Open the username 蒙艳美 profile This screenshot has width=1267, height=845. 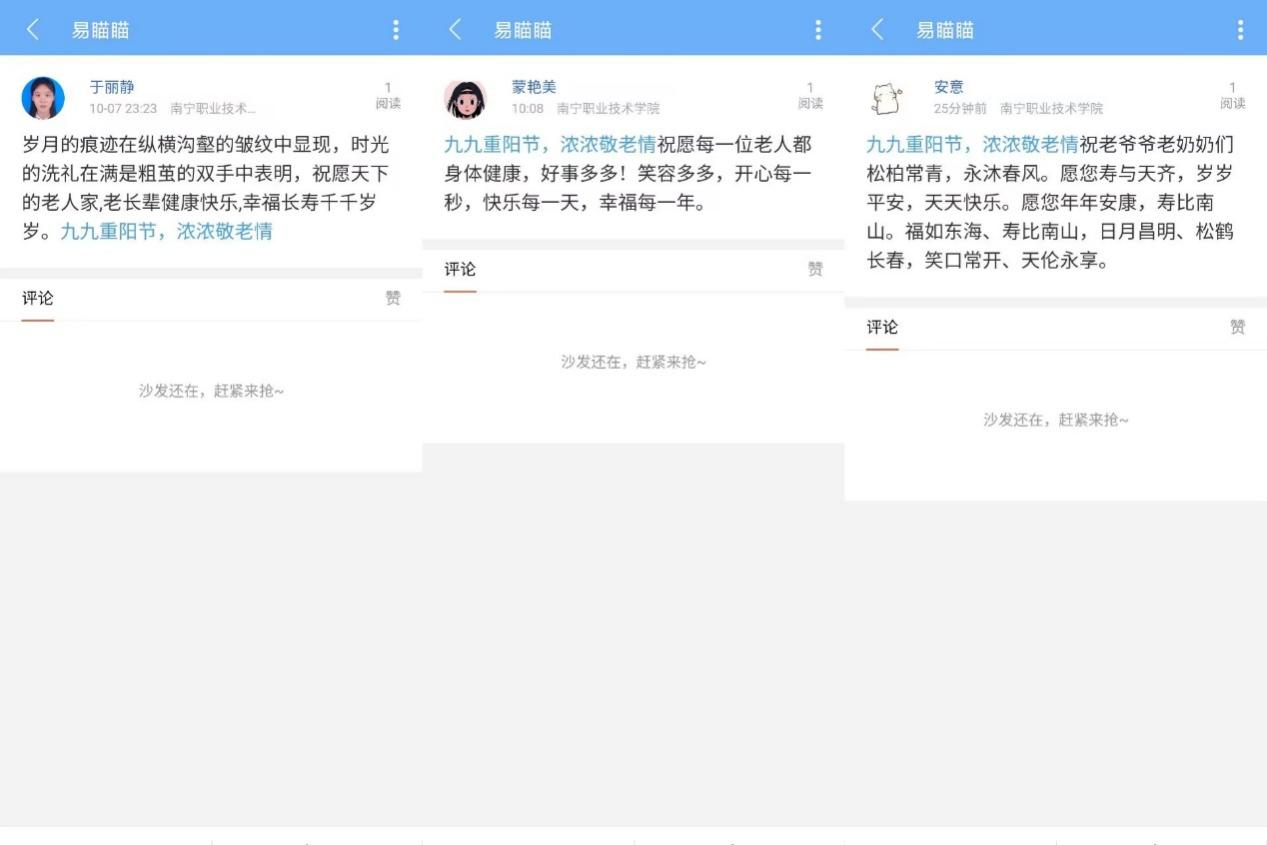534,88
